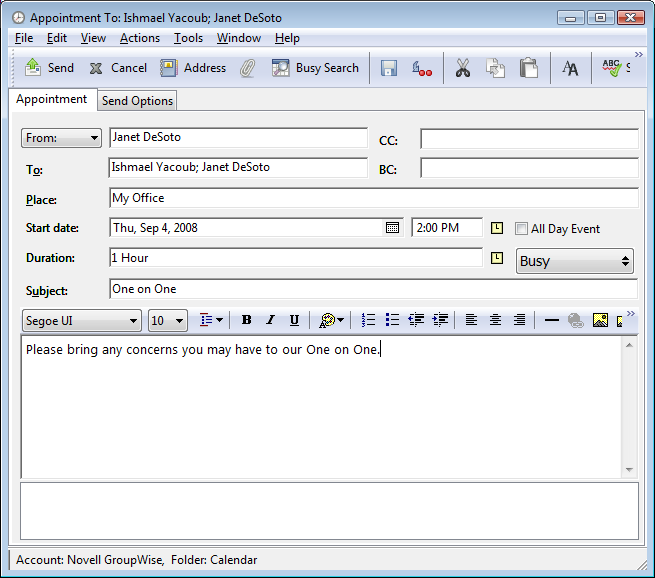Switch to the Send Options tab
Screen dimensions: 655x578
tap(137, 101)
